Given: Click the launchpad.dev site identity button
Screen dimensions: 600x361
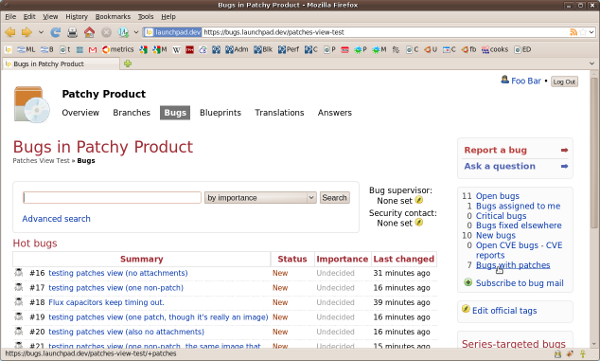Looking at the screenshot, I should (x=173, y=32).
